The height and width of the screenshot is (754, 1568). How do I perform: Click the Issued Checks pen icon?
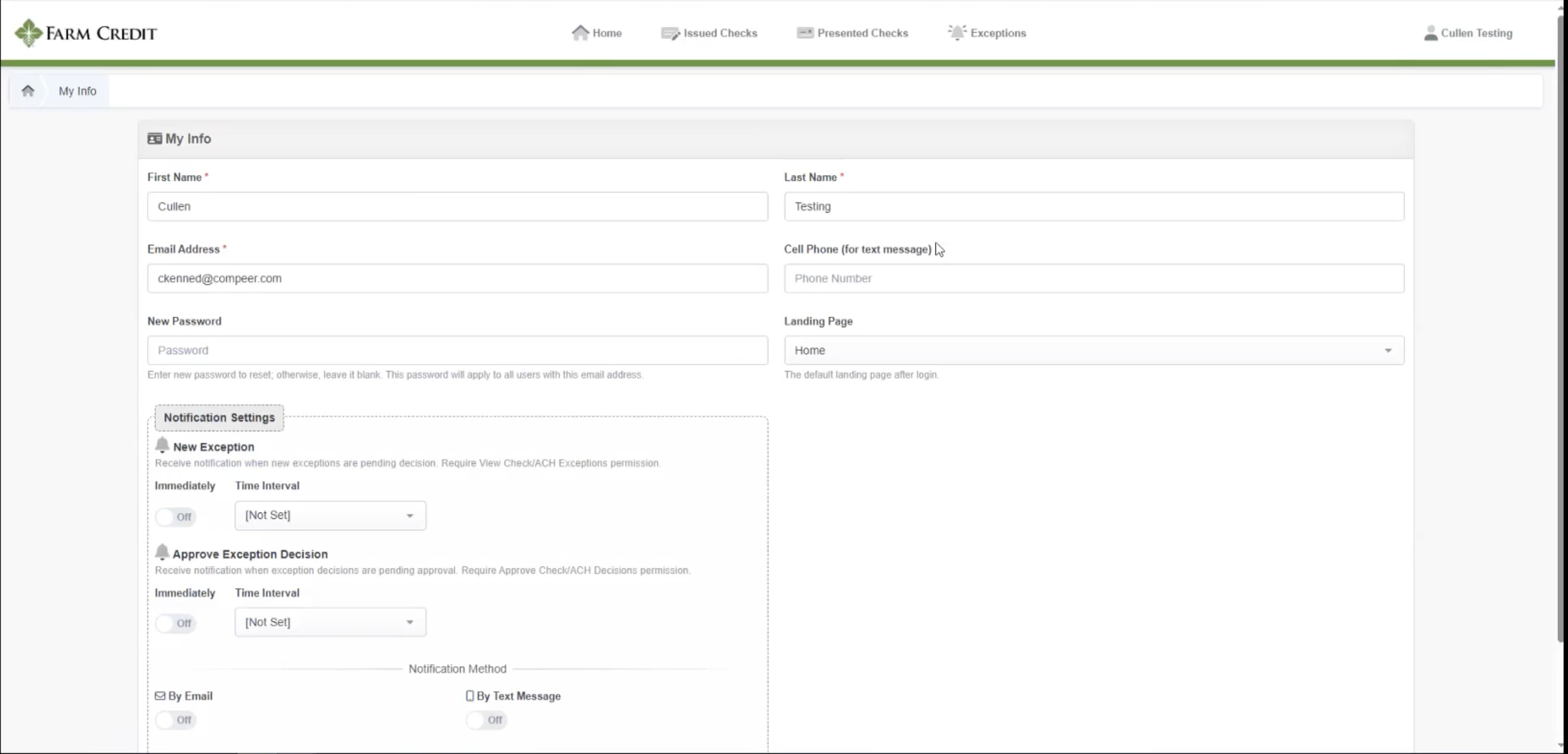pos(670,34)
